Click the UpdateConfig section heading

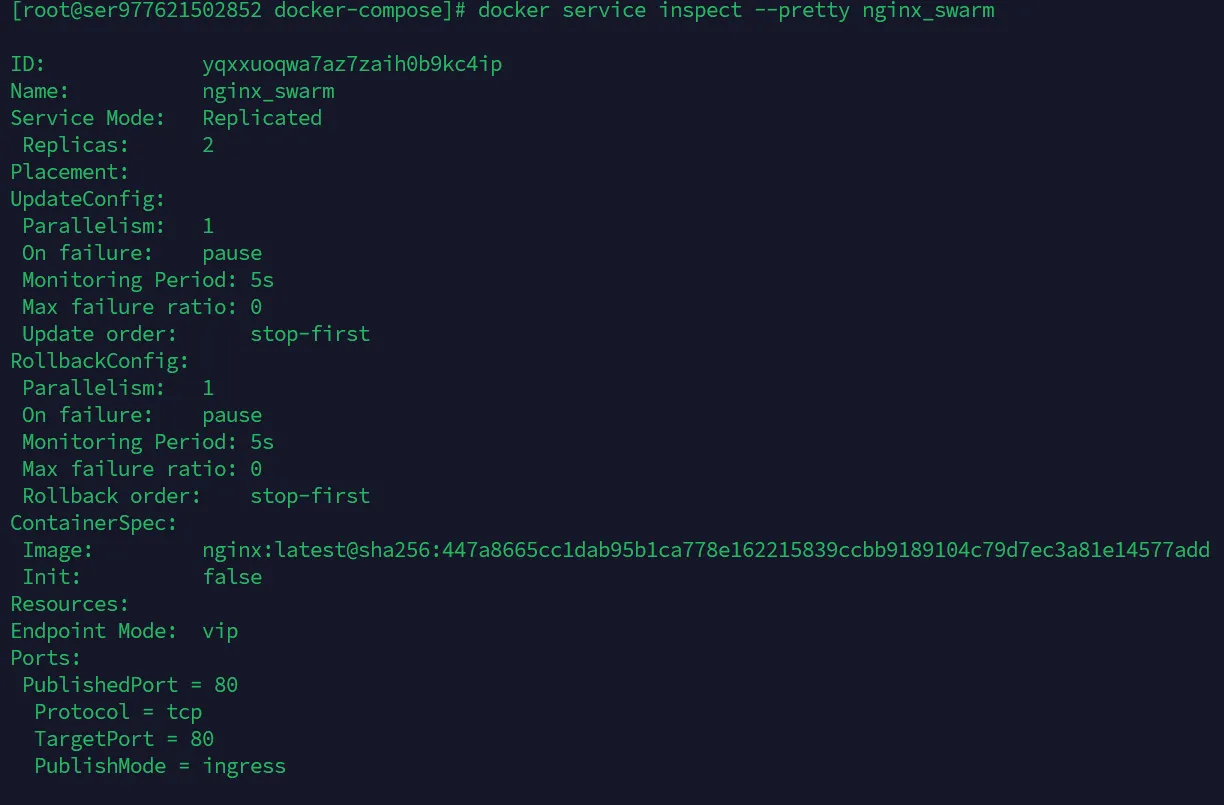(x=88, y=199)
